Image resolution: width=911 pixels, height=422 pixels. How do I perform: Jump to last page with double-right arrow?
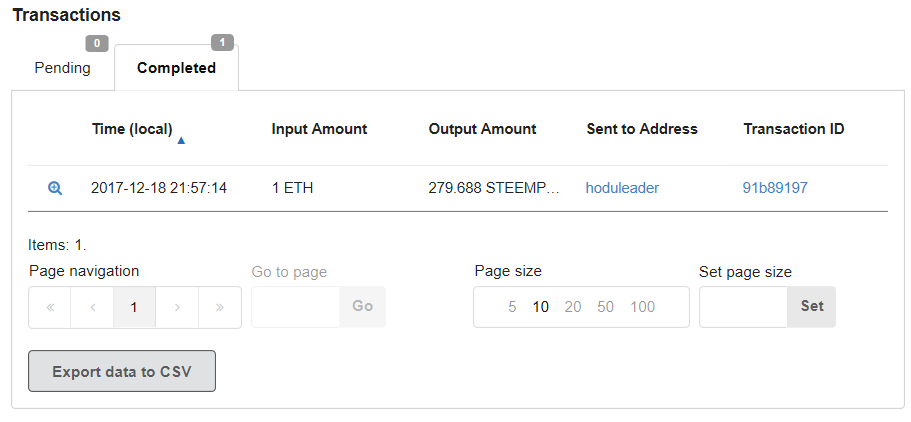[219, 307]
